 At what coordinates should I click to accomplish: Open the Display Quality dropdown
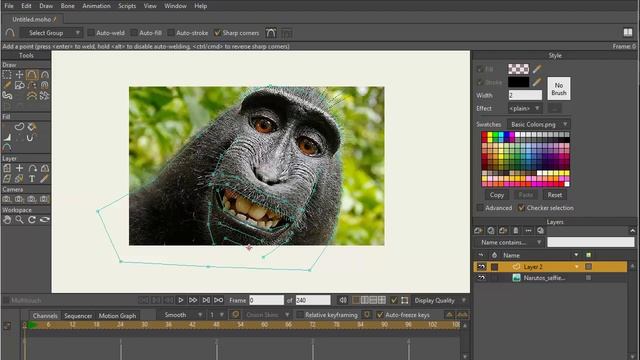(440, 300)
